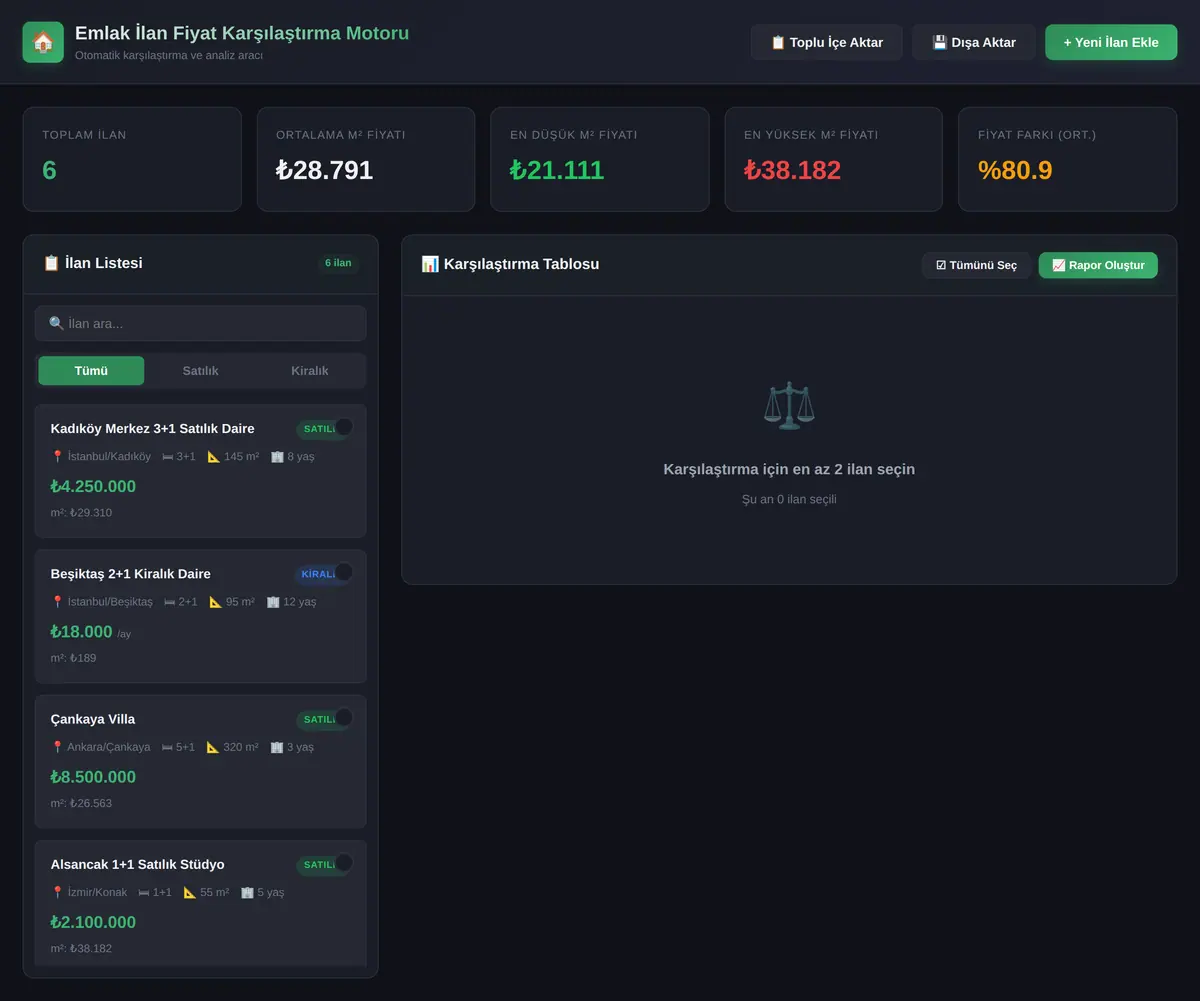Viewport: 1200px width, 1001px height.
Task: Add a listing with Yeni İlan Ekle
Action: click(x=1111, y=42)
